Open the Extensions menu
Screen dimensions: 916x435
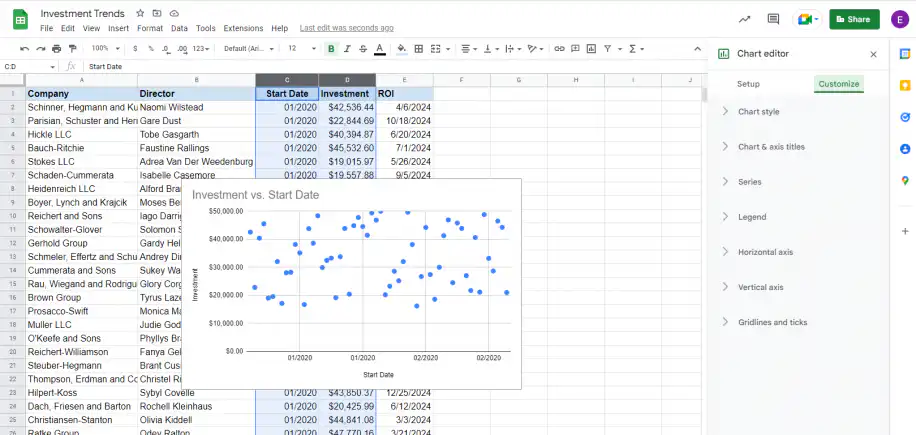[243, 28]
